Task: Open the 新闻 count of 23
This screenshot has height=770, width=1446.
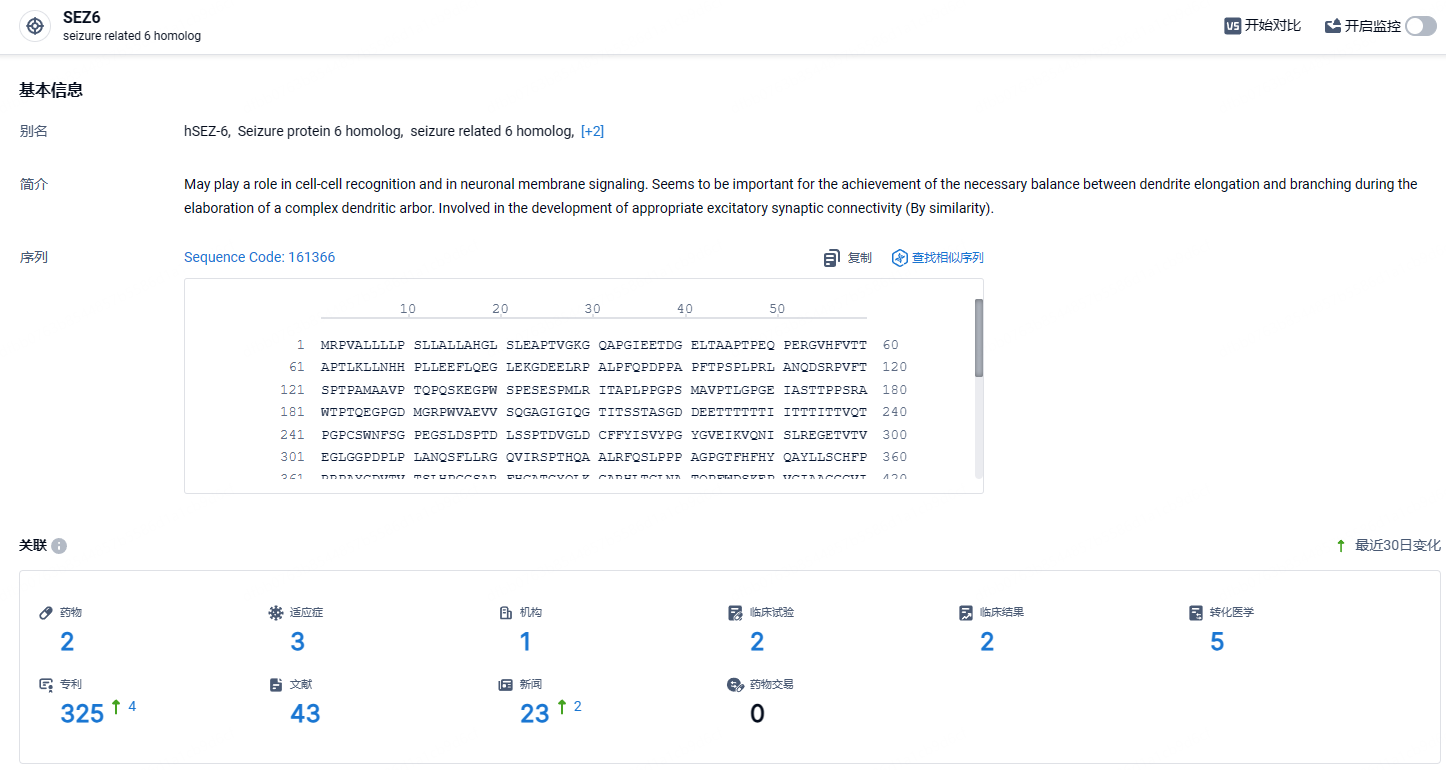Action: [535, 714]
